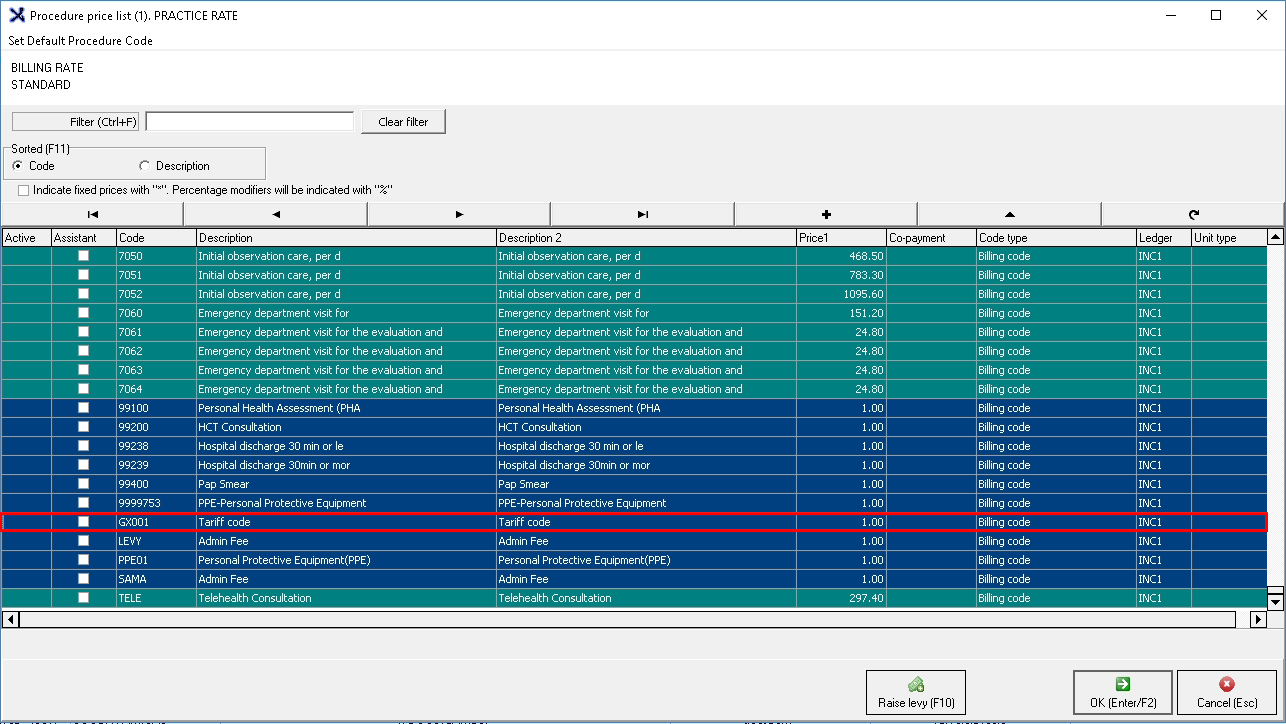
Task: Sort list by Description radio button
Action: click(145, 166)
